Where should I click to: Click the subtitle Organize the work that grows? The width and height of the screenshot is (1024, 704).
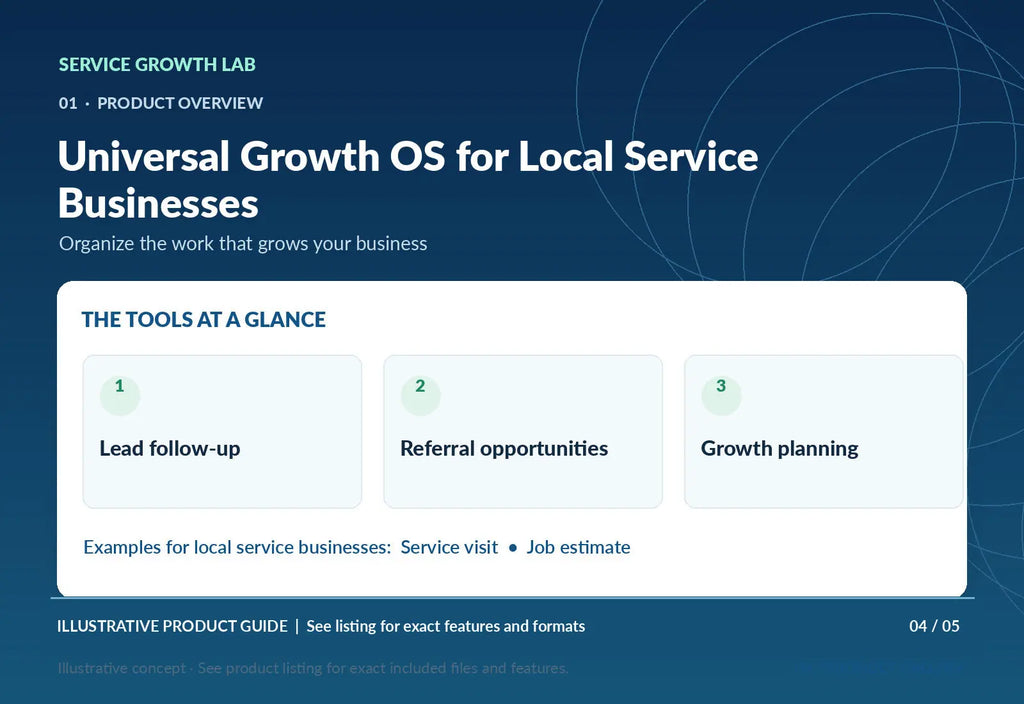click(x=243, y=244)
